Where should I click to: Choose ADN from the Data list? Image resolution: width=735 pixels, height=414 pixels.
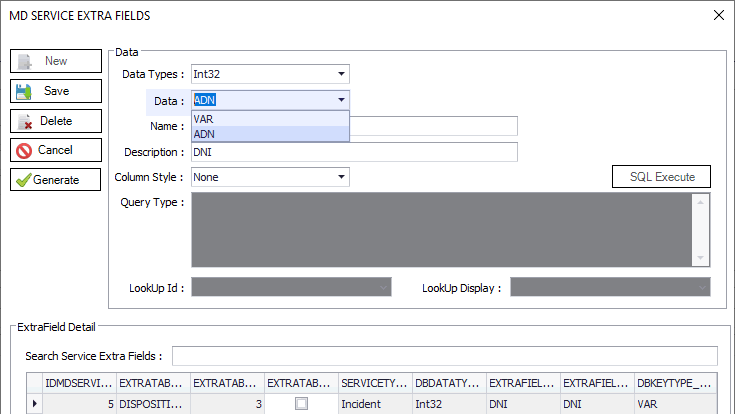point(270,134)
